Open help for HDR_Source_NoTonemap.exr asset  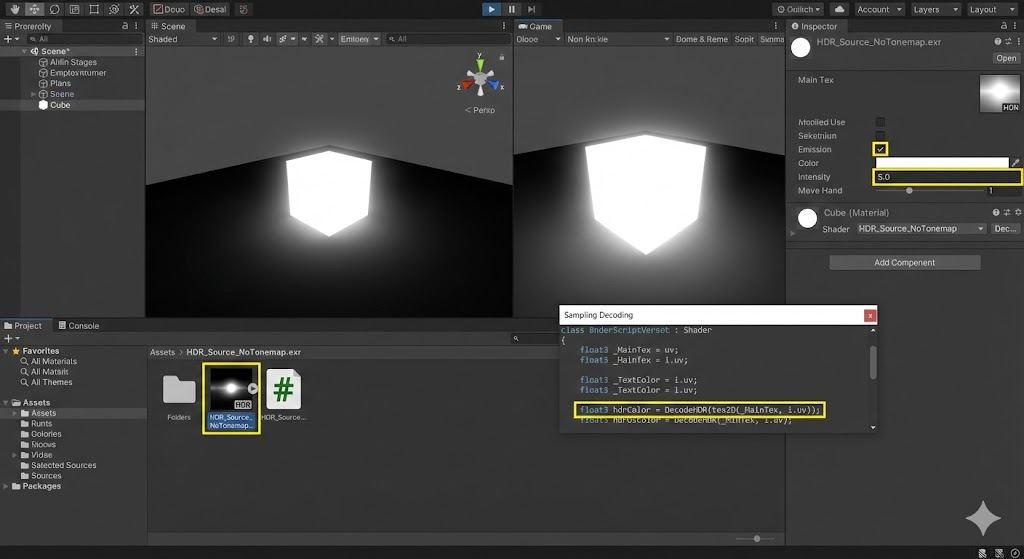tap(997, 42)
